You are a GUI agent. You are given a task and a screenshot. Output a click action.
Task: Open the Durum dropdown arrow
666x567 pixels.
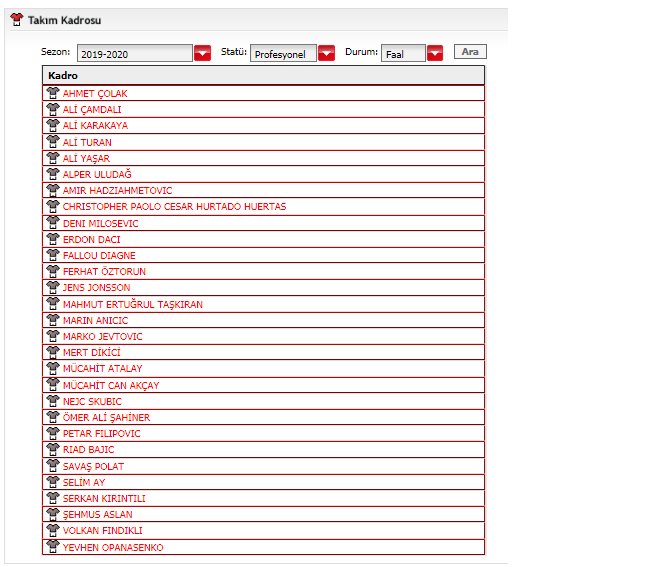point(435,54)
